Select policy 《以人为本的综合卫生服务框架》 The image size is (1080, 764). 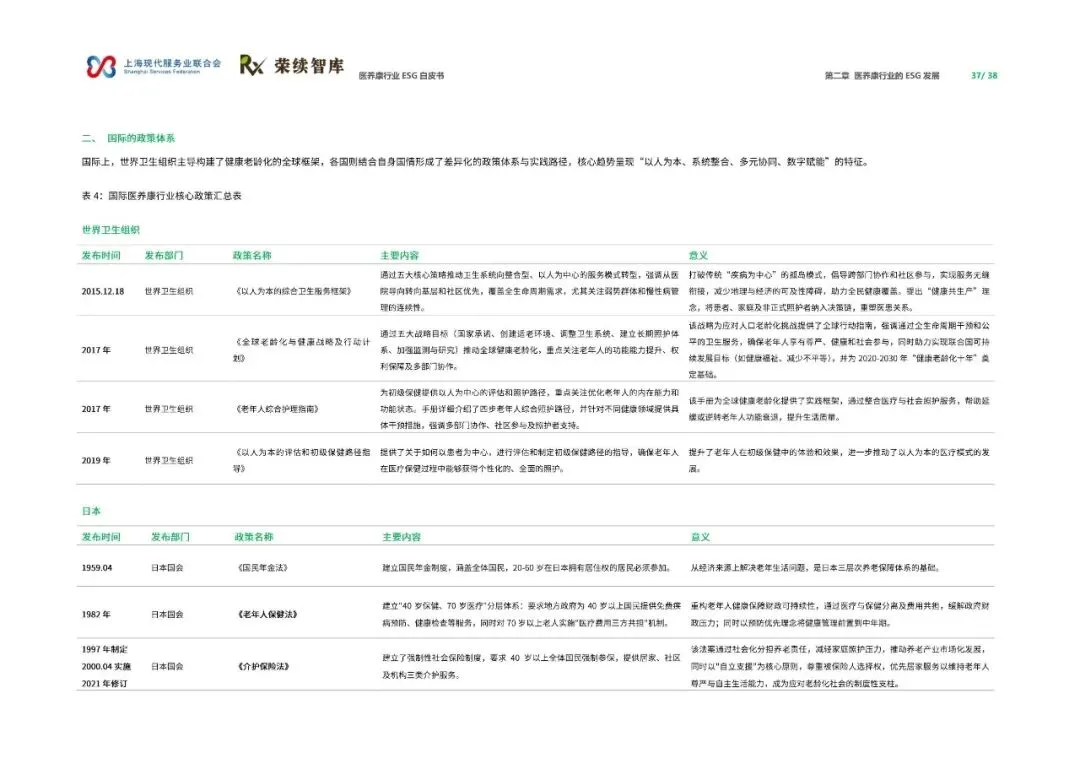pos(293,291)
